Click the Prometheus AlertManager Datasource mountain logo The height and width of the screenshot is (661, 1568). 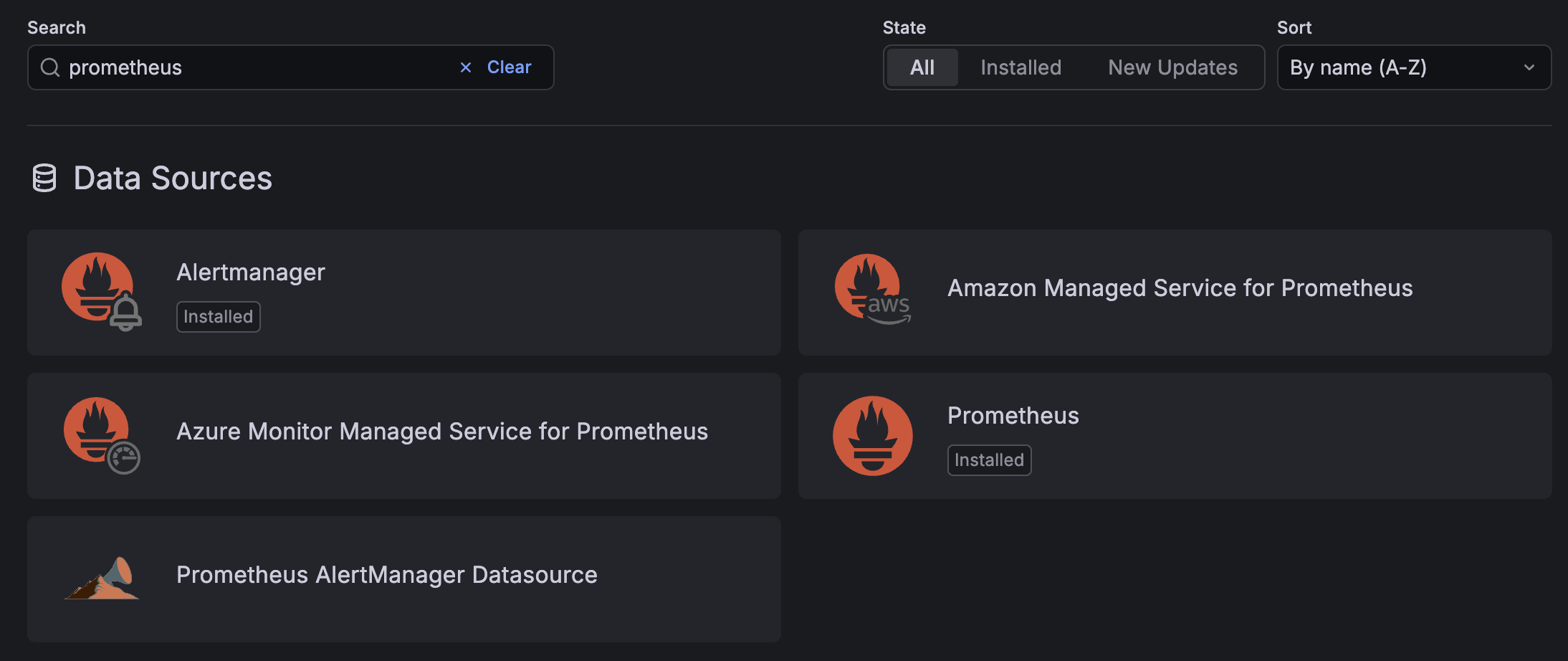point(102,579)
